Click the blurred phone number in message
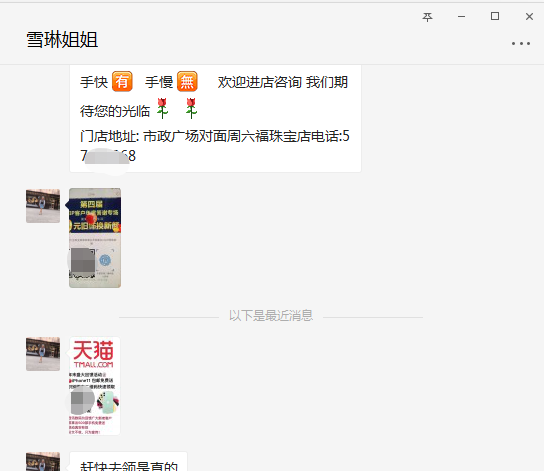This screenshot has width=544, height=471. click(x=107, y=157)
